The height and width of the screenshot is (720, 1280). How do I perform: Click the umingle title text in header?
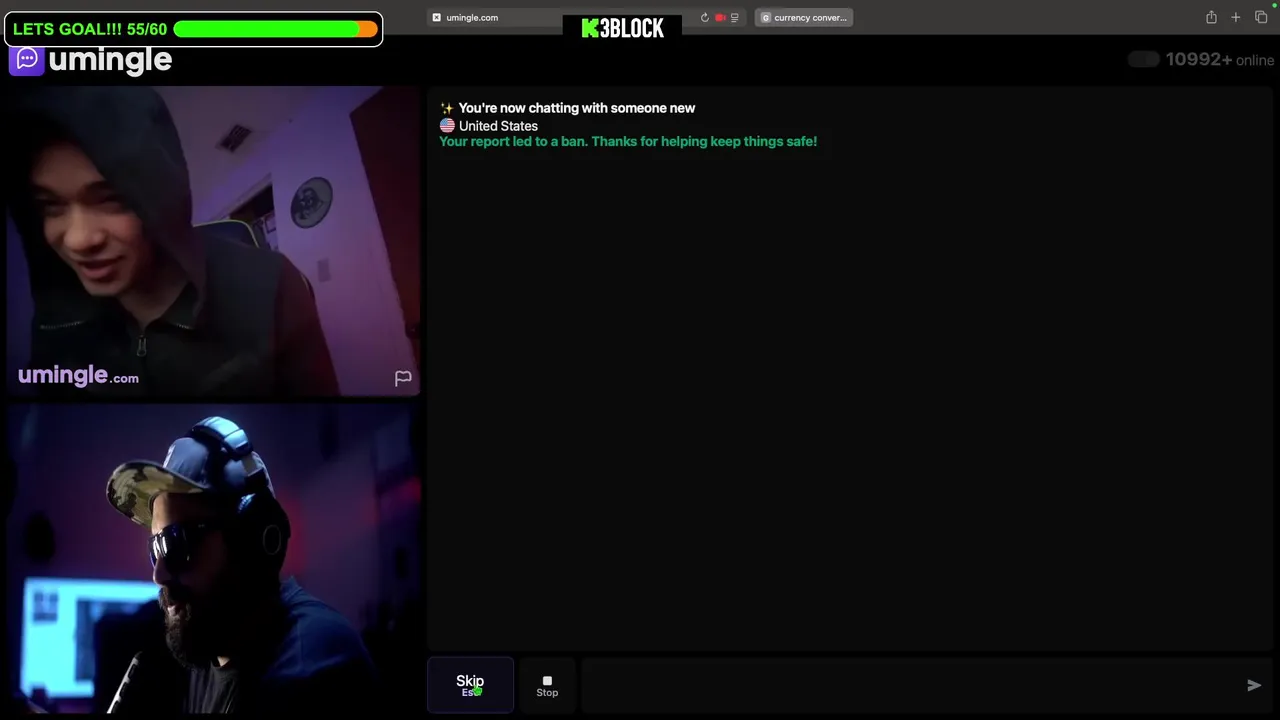pyautogui.click(x=110, y=60)
